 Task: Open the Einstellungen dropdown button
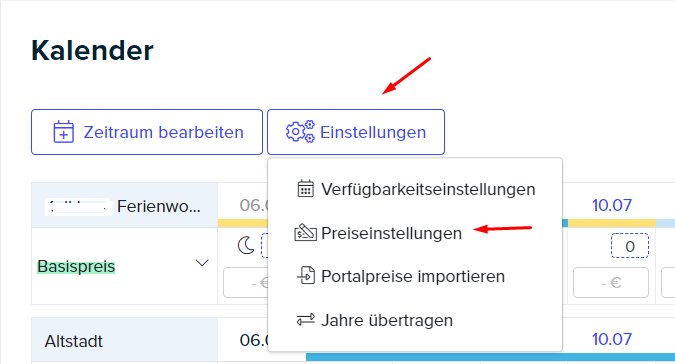(356, 132)
